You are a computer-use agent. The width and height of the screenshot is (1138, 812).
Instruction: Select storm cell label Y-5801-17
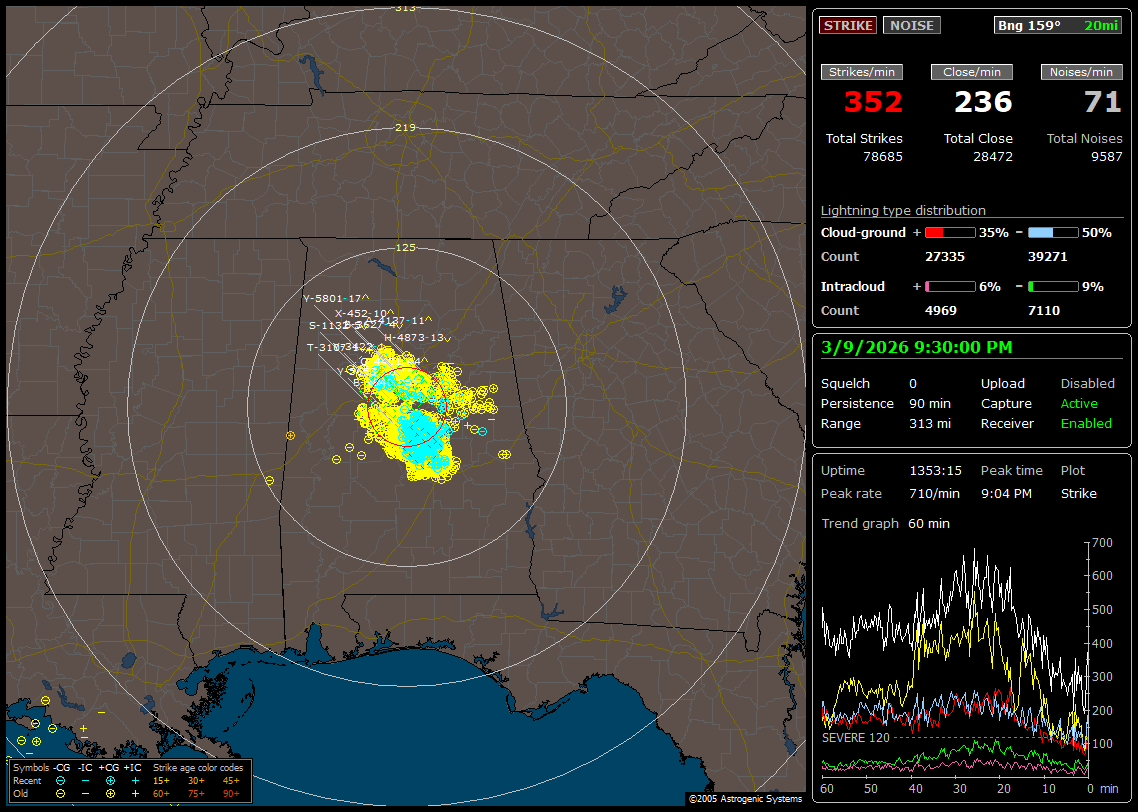(332, 298)
